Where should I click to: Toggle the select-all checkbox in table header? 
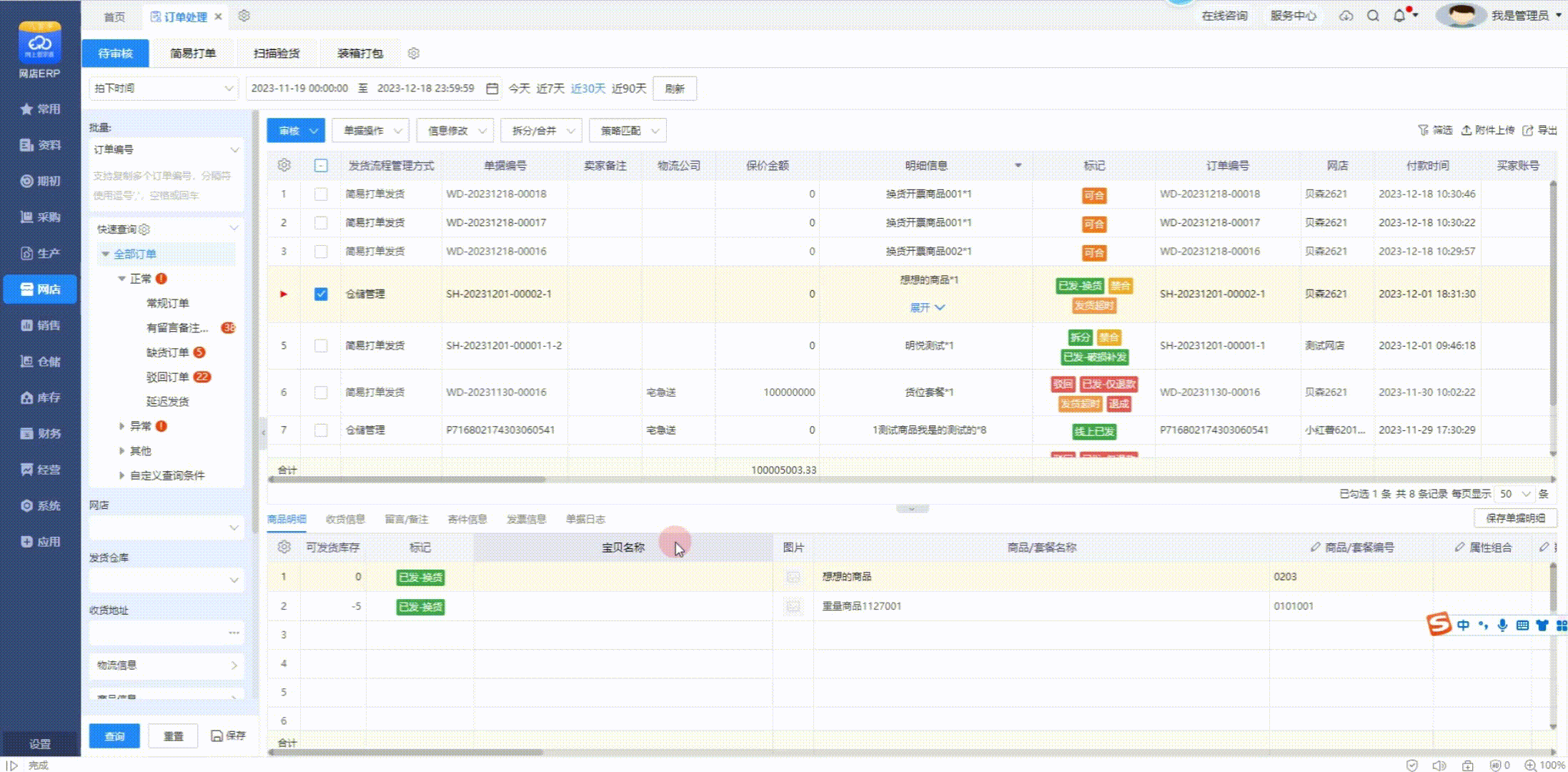321,166
